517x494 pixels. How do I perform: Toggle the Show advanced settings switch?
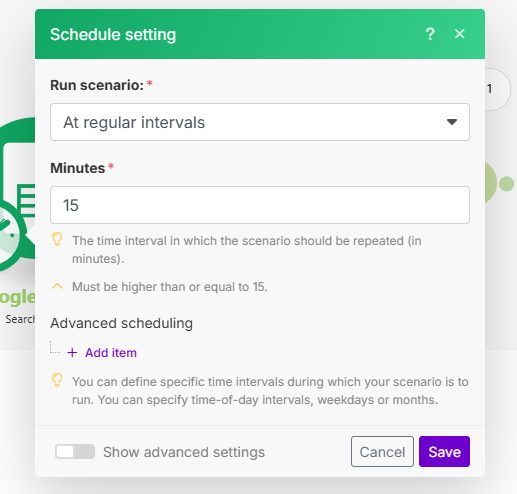click(x=75, y=452)
